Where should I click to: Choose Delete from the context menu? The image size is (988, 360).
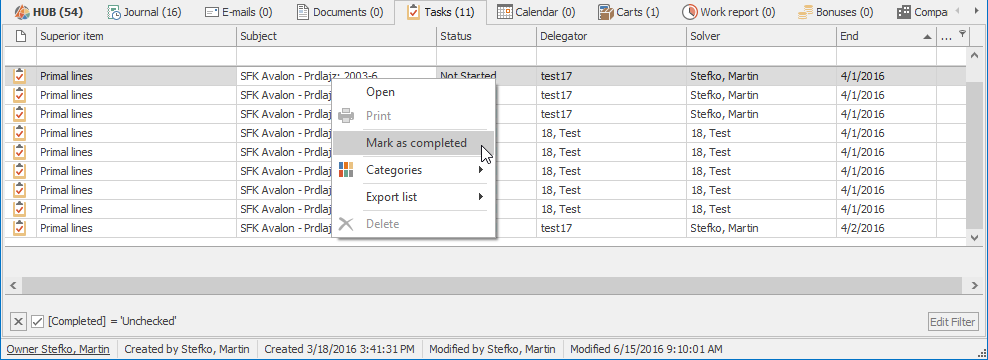pos(413,224)
